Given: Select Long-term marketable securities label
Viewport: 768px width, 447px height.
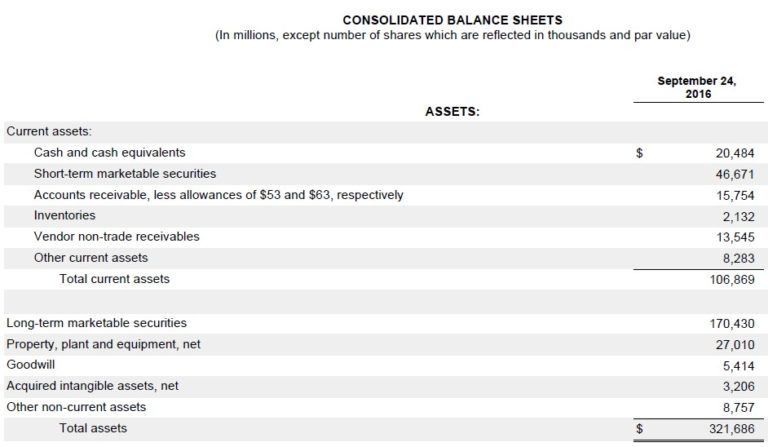Looking at the screenshot, I should tap(96, 323).
